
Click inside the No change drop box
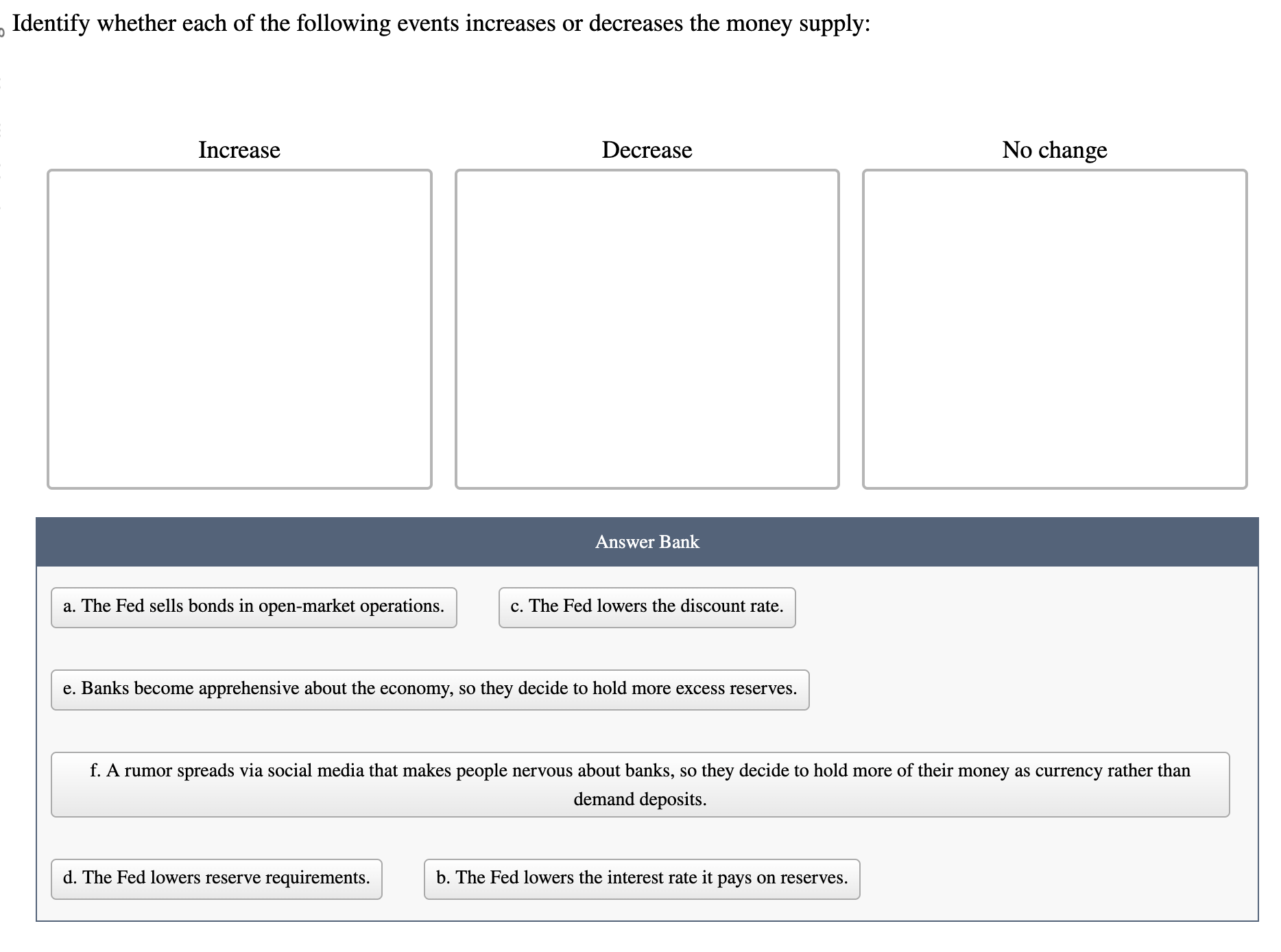[1056, 328]
